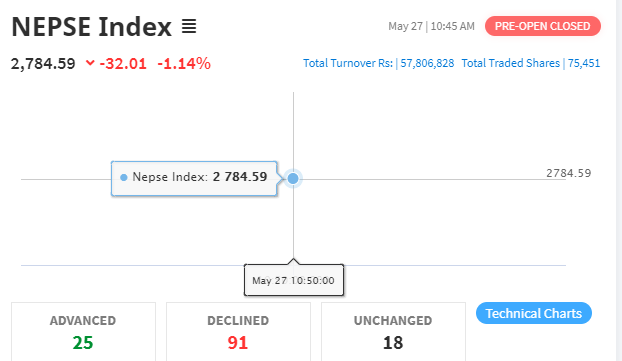The image size is (622, 361).
Task: Click the -1.14% percent change
Action: pyautogui.click(x=184, y=63)
